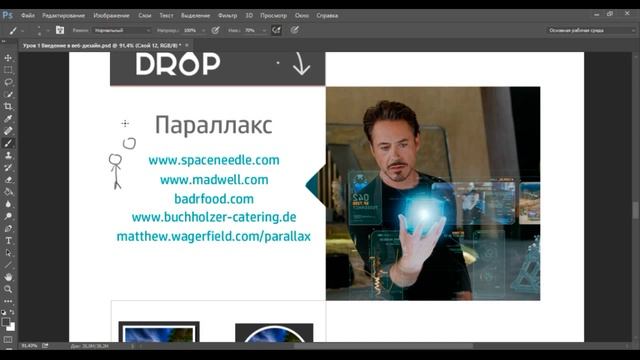Select the Line shape tool
640x360 pixels.
pos(8,265)
